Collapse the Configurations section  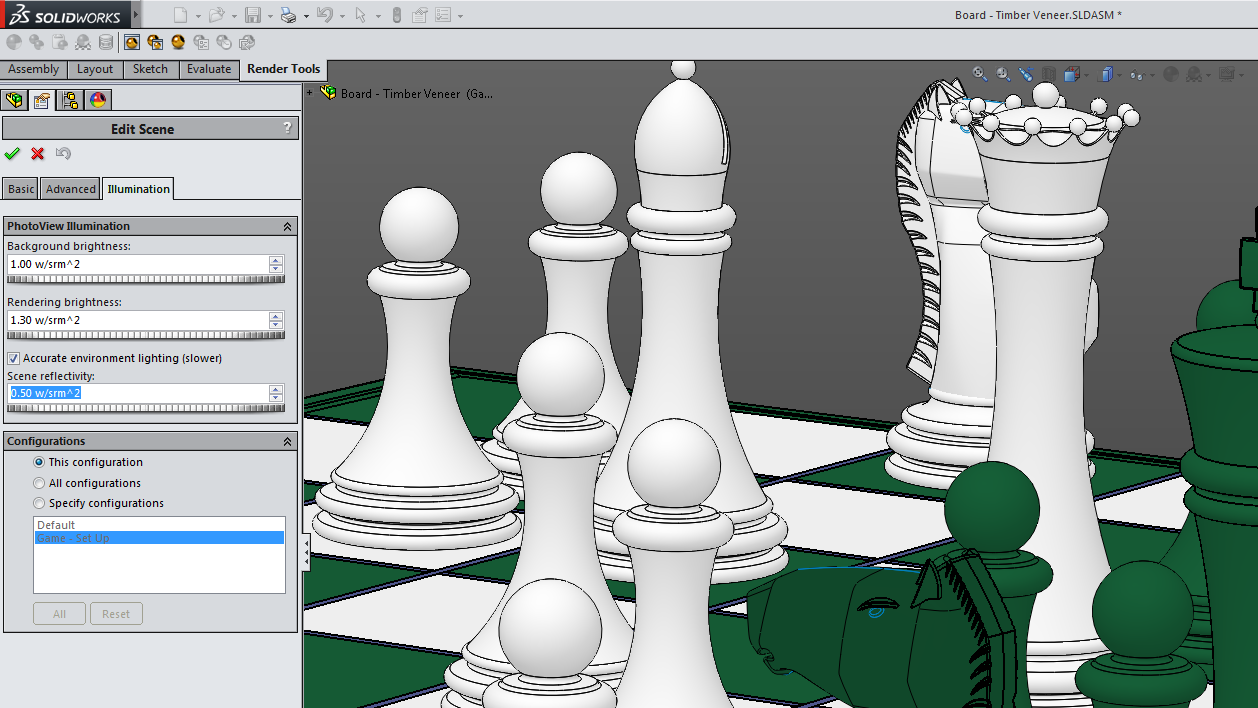pyautogui.click(x=287, y=442)
